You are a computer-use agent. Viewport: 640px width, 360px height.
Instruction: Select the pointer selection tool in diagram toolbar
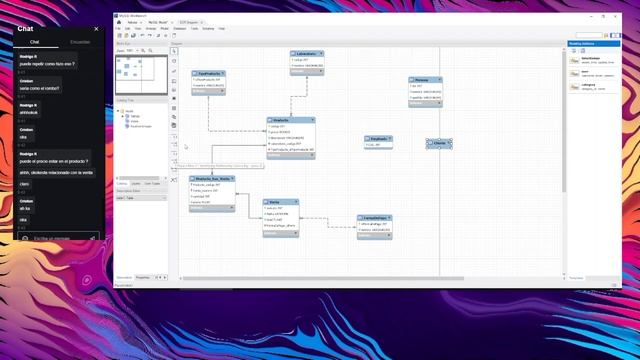pos(174,51)
